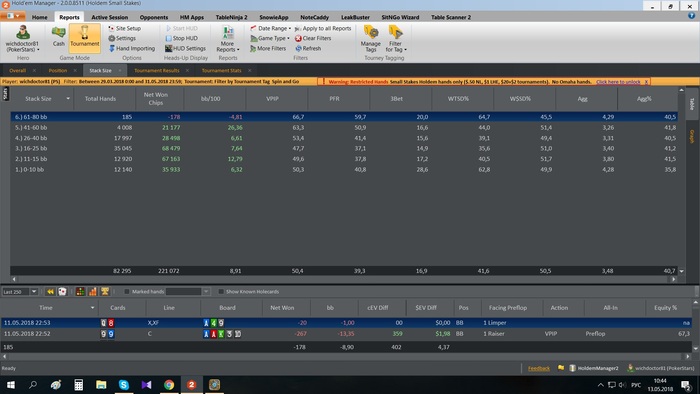Open Site Setup options
Screen dimensions: 700x394
coord(125,28)
